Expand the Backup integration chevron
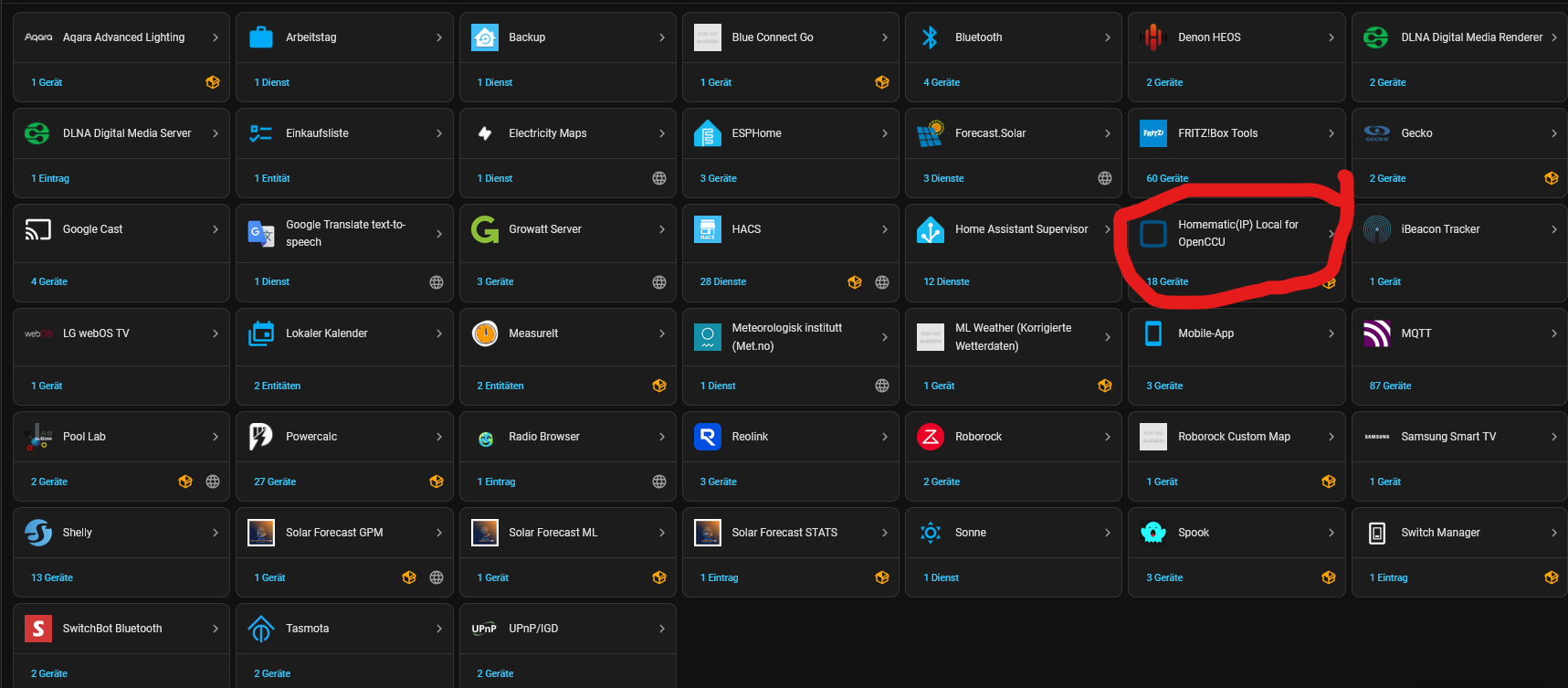This screenshot has height=688, width=1568. [x=662, y=37]
